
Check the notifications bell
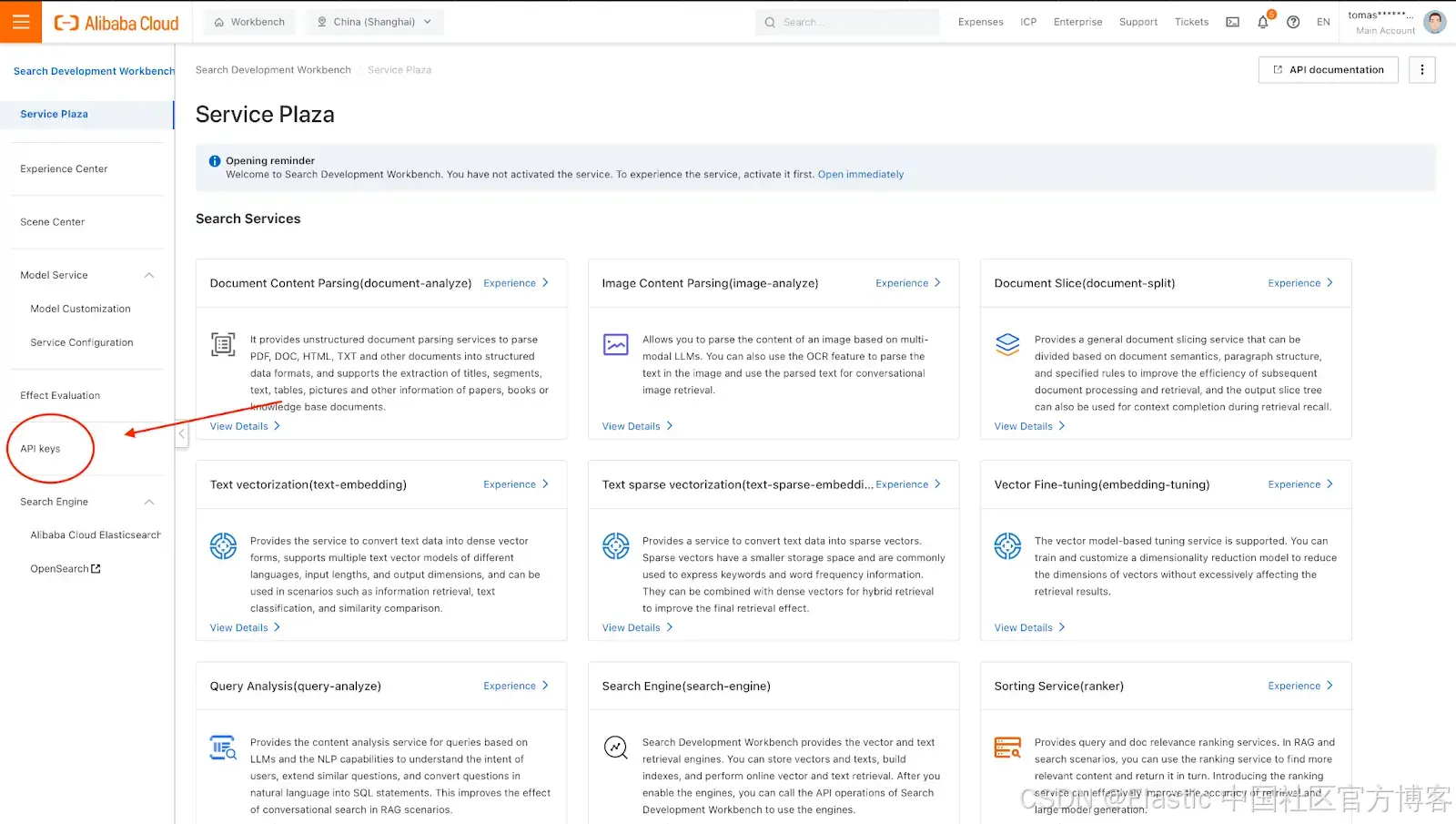1263,22
